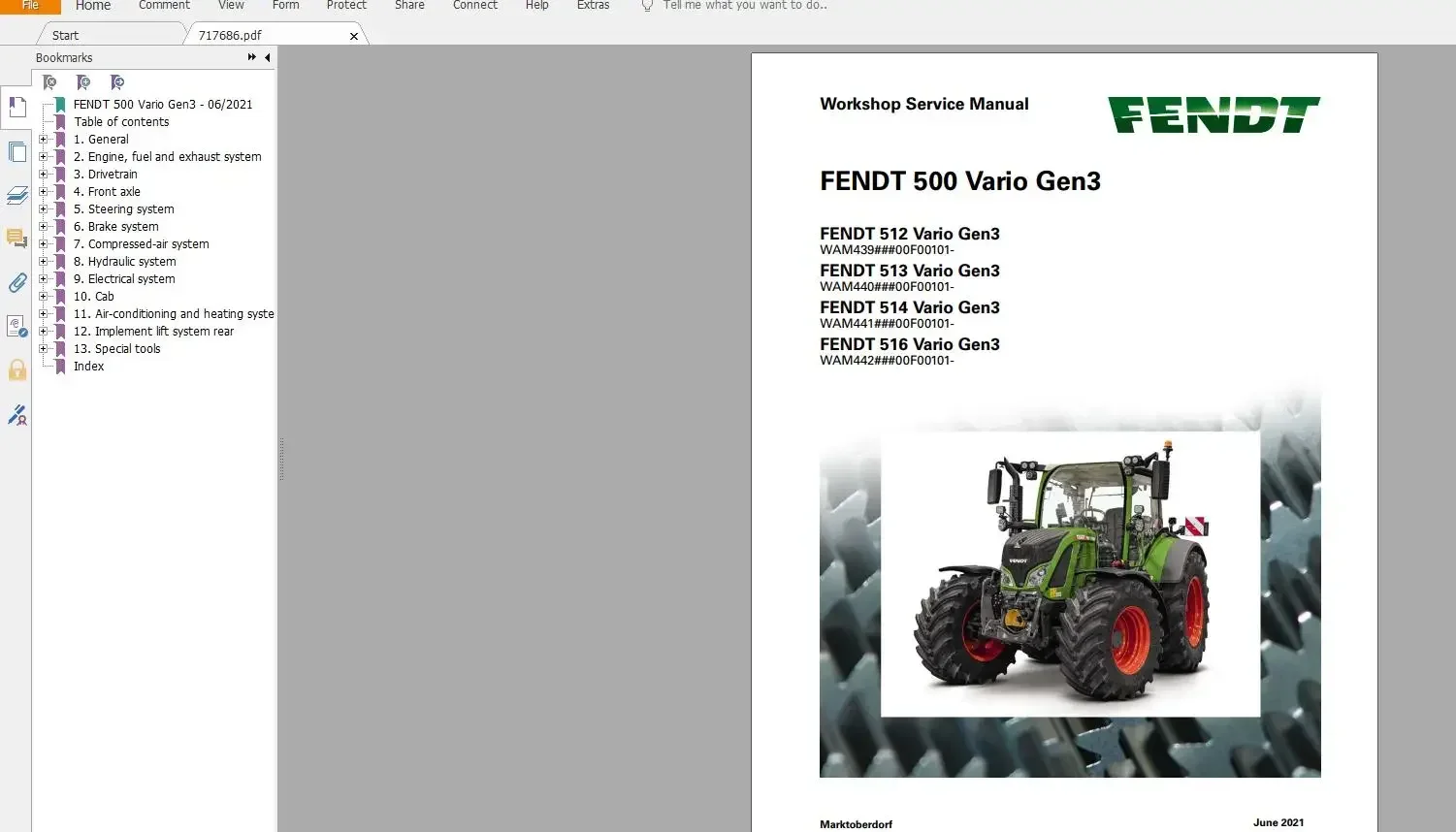The height and width of the screenshot is (832, 1456).
Task: Select the Layers panel icon
Action: [x=16, y=195]
